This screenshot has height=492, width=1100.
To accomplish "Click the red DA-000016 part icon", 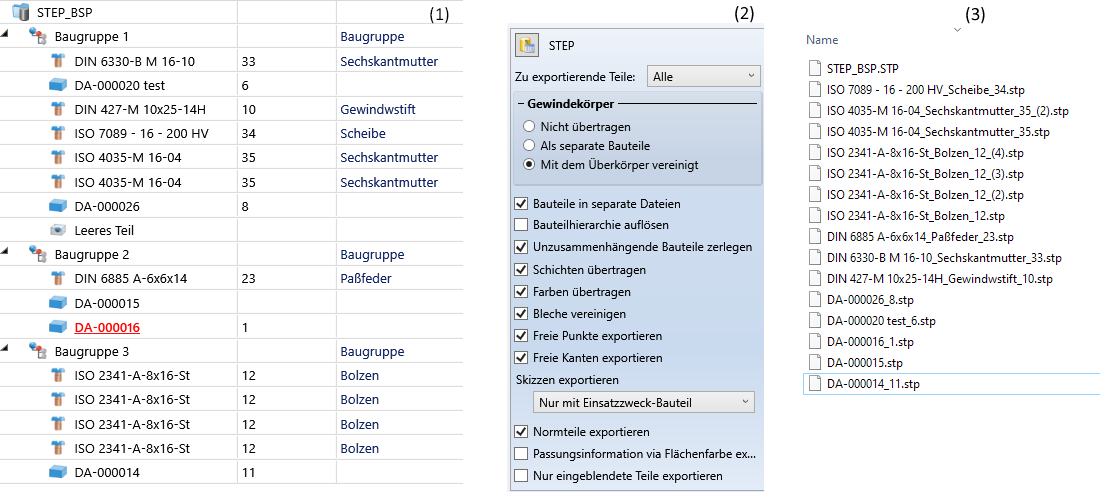I will coord(58,327).
